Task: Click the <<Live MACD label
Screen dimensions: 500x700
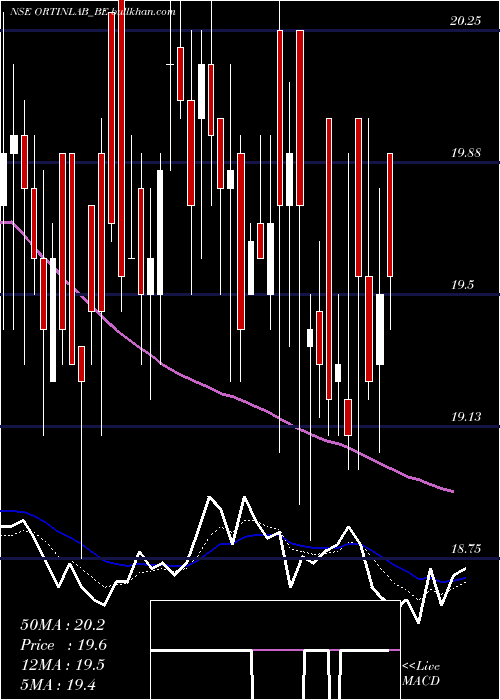Action: (x=421, y=673)
